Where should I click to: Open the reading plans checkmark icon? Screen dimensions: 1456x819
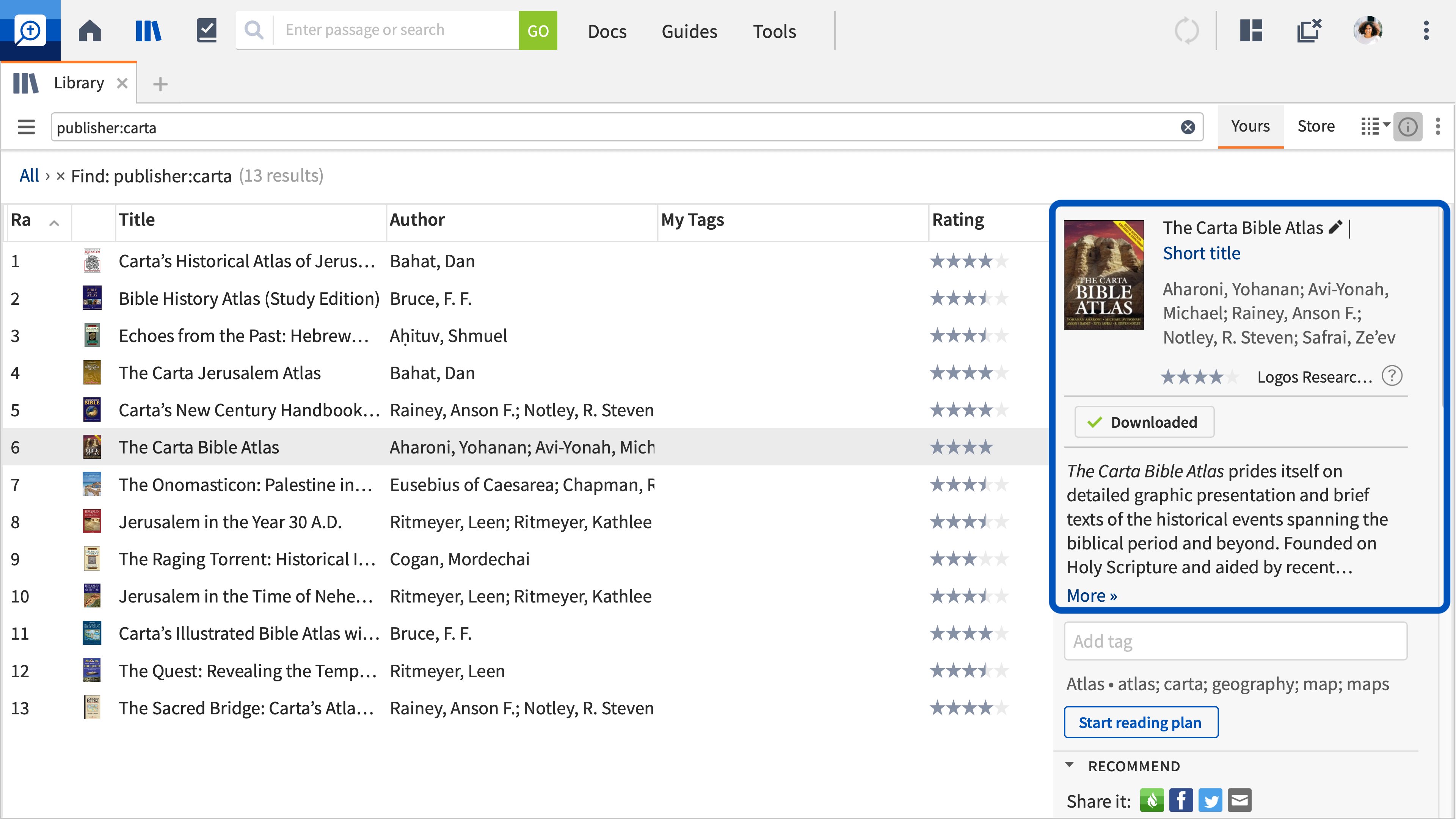tap(207, 30)
